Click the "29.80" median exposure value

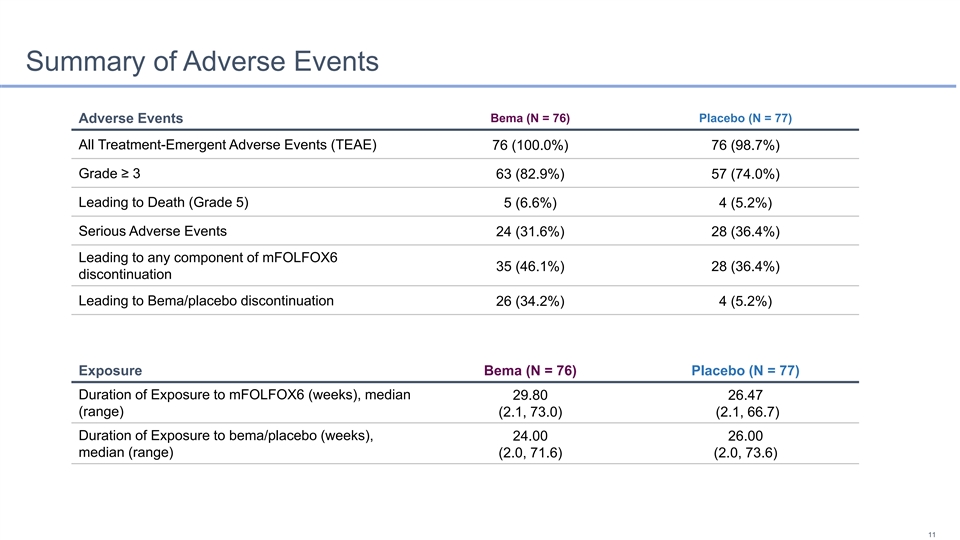coord(530,395)
